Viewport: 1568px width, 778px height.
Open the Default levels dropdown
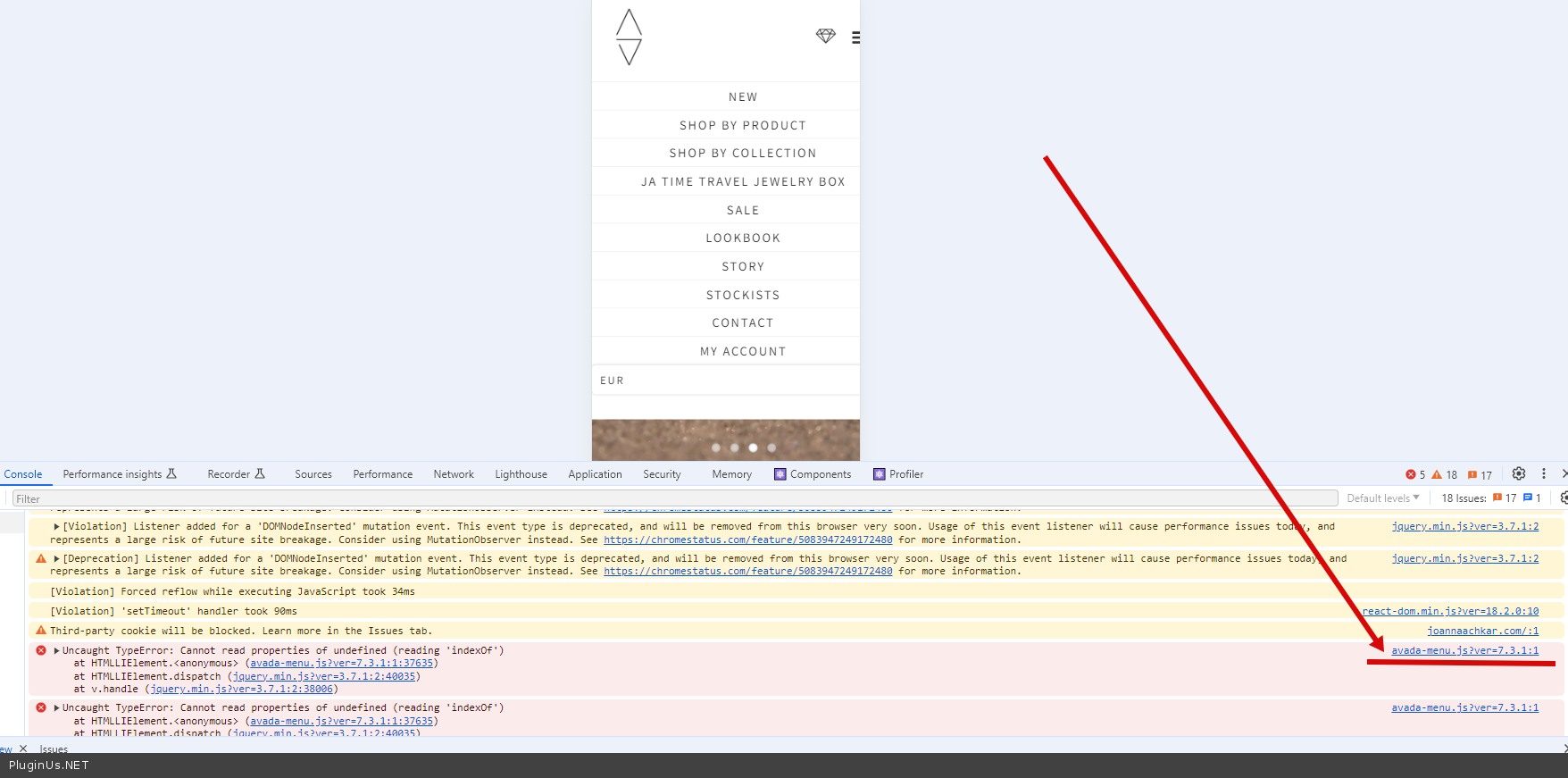coord(1382,498)
